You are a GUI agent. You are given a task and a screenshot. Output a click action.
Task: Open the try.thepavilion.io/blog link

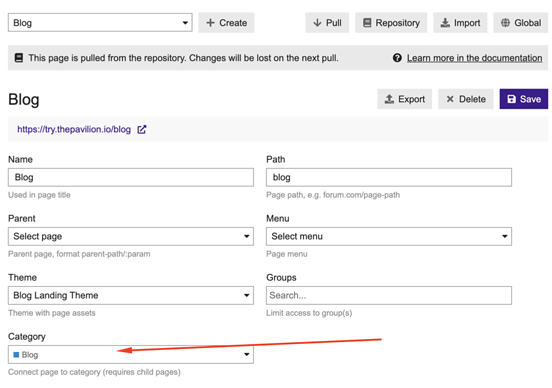point(74,129)
